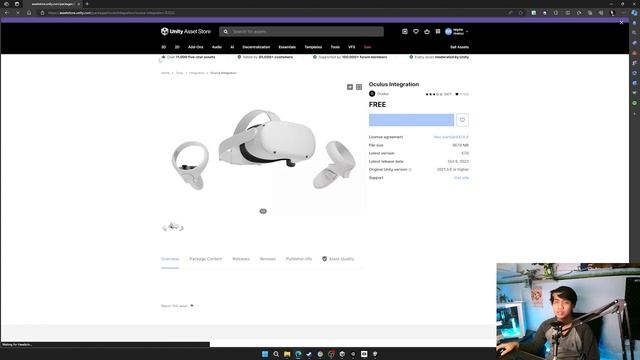Open the Windows Start menu
The image size is (640, 360).
coord(265,354)
